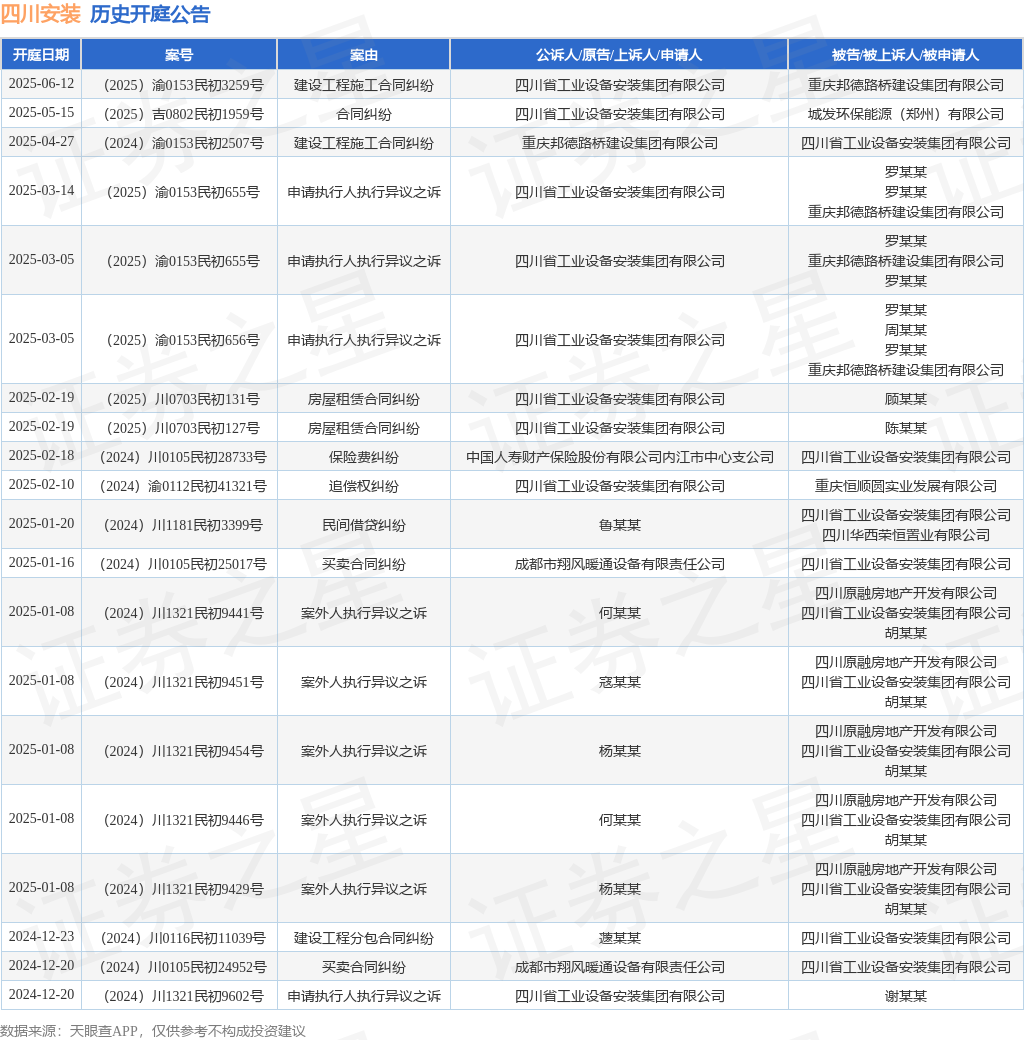
Task: Select date cell 2025-06-12
Action: point(41,84)
